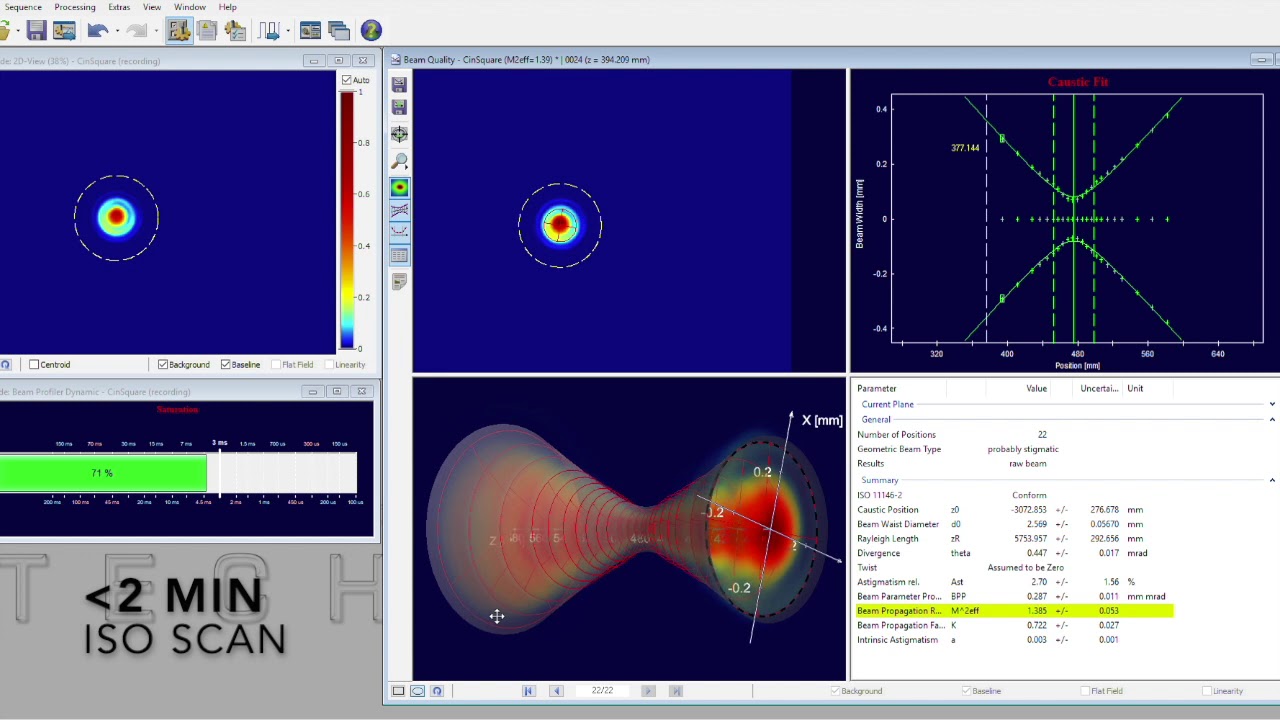This screenshot has height=720, width=1280.
Task: Click the pulse trigger signal icon
Action: pyautogui.click(x=268, y=31)
